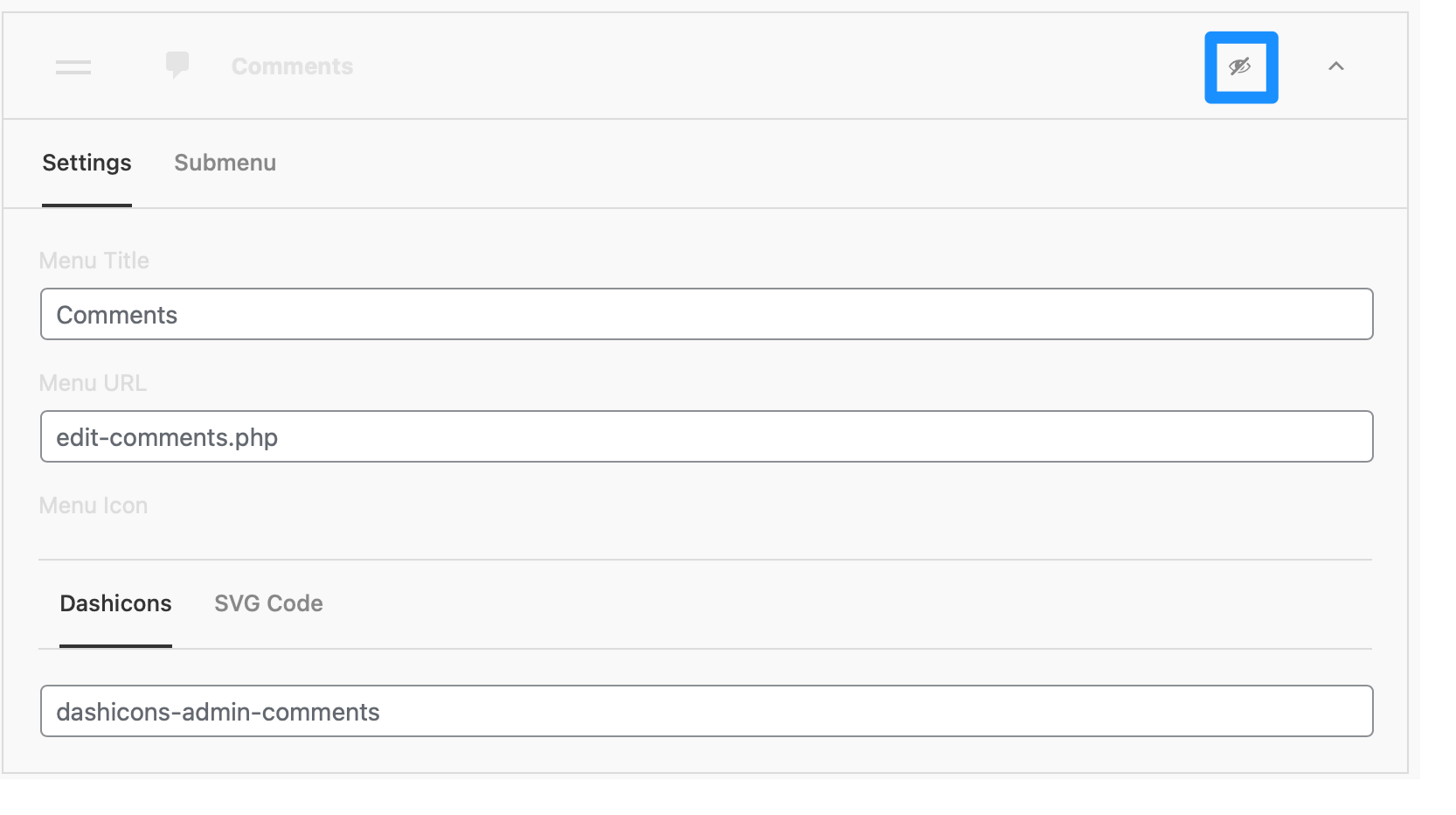Open the SVG Code tab

(268, 603)
